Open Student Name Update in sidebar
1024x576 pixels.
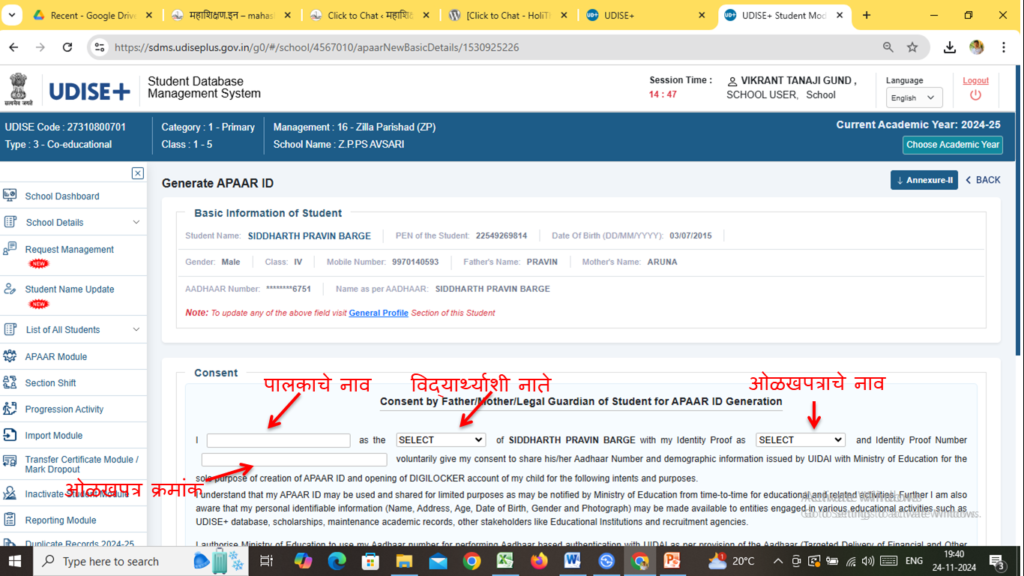tap(69, 289)
